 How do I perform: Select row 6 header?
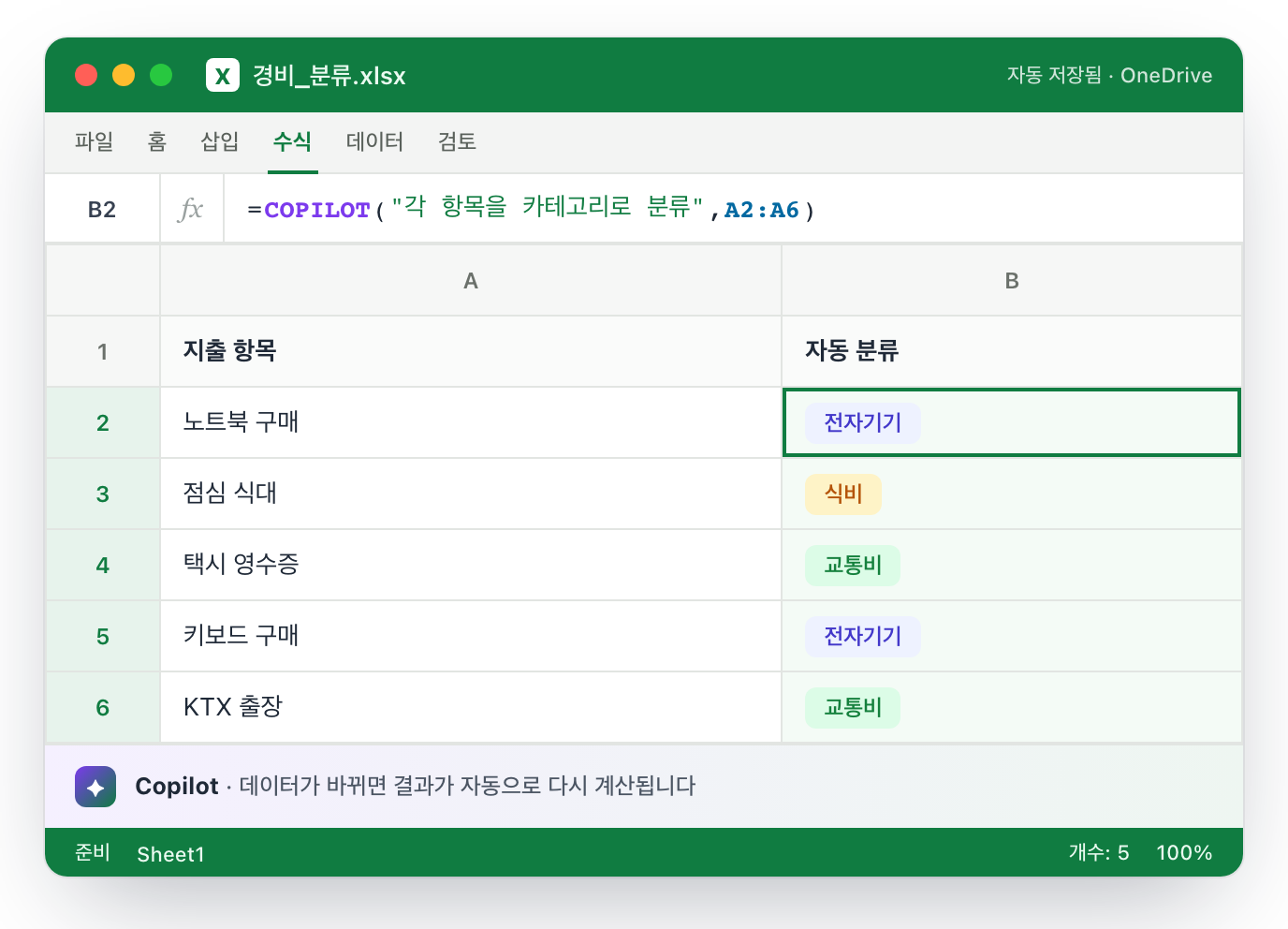tap(103, 707)
